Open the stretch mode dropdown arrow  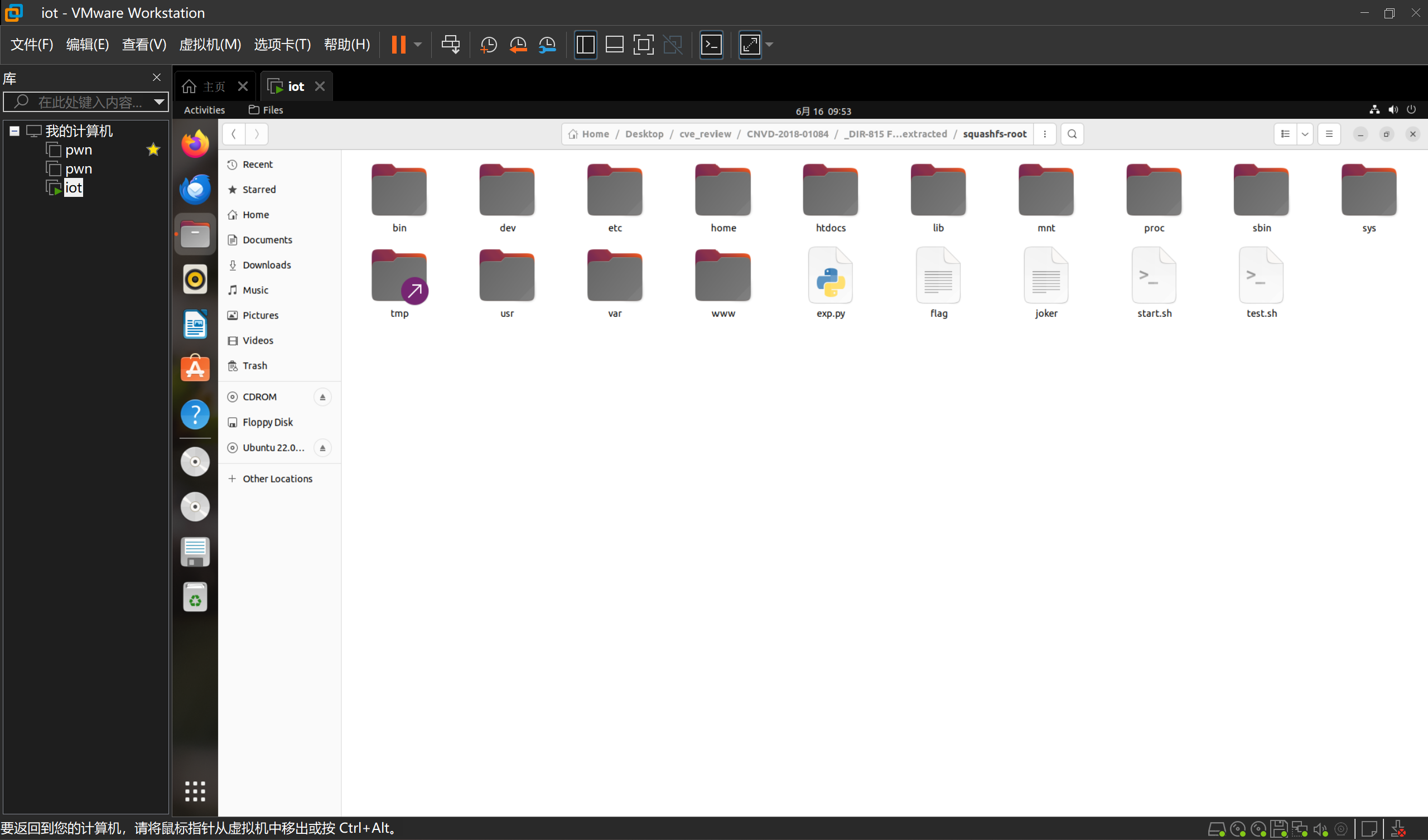(769, 44)
